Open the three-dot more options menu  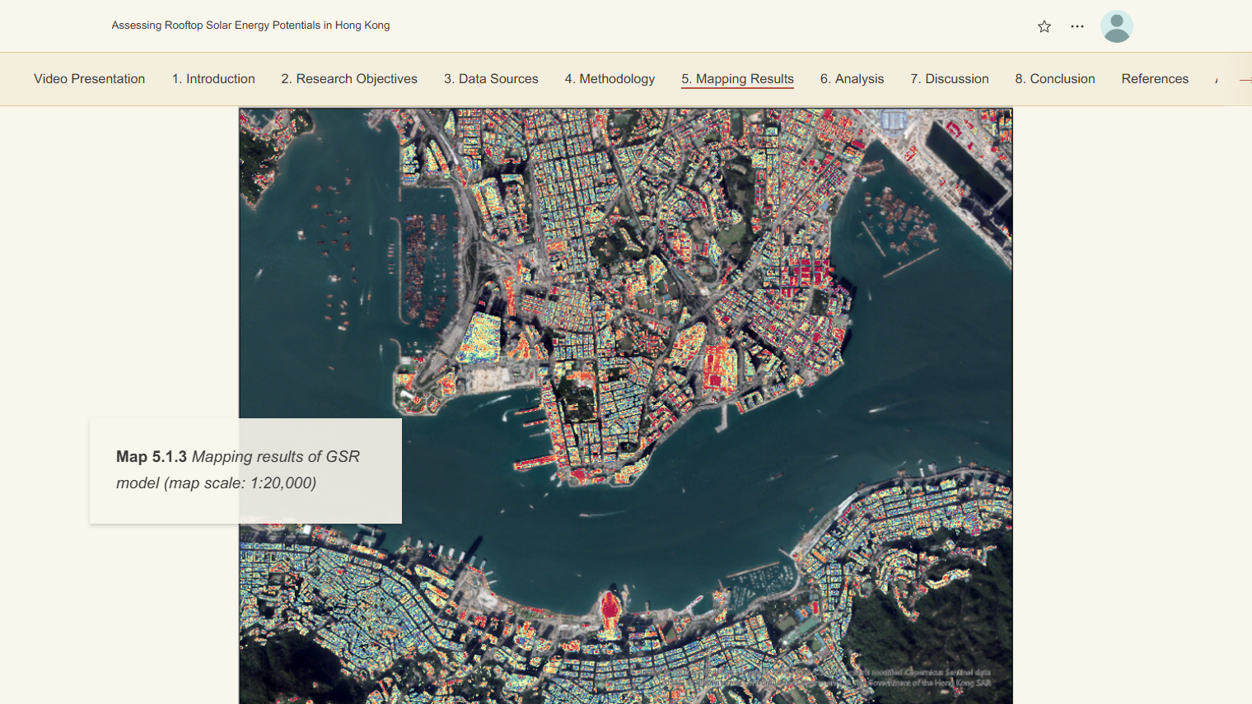tap(1077, 27)
